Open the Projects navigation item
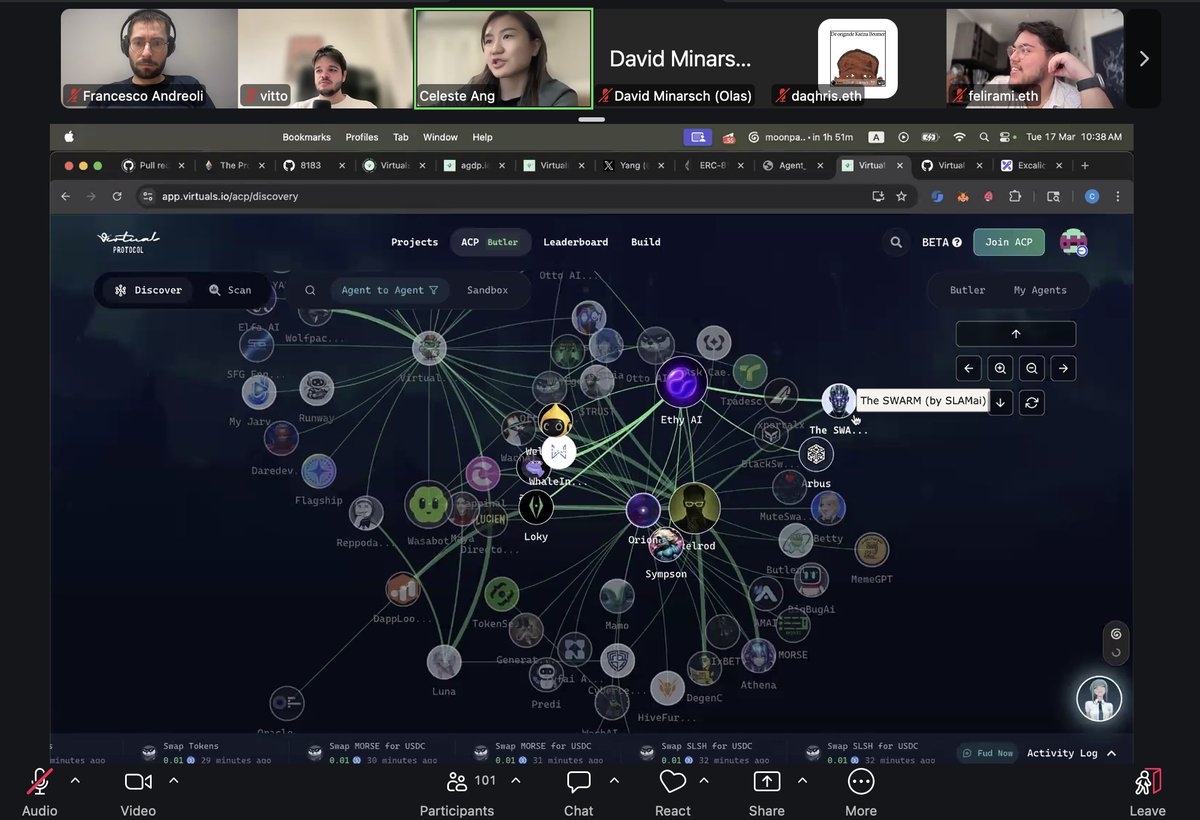Screen dimensions: 1200x820 pyautogui.click(x=415, y=242)
